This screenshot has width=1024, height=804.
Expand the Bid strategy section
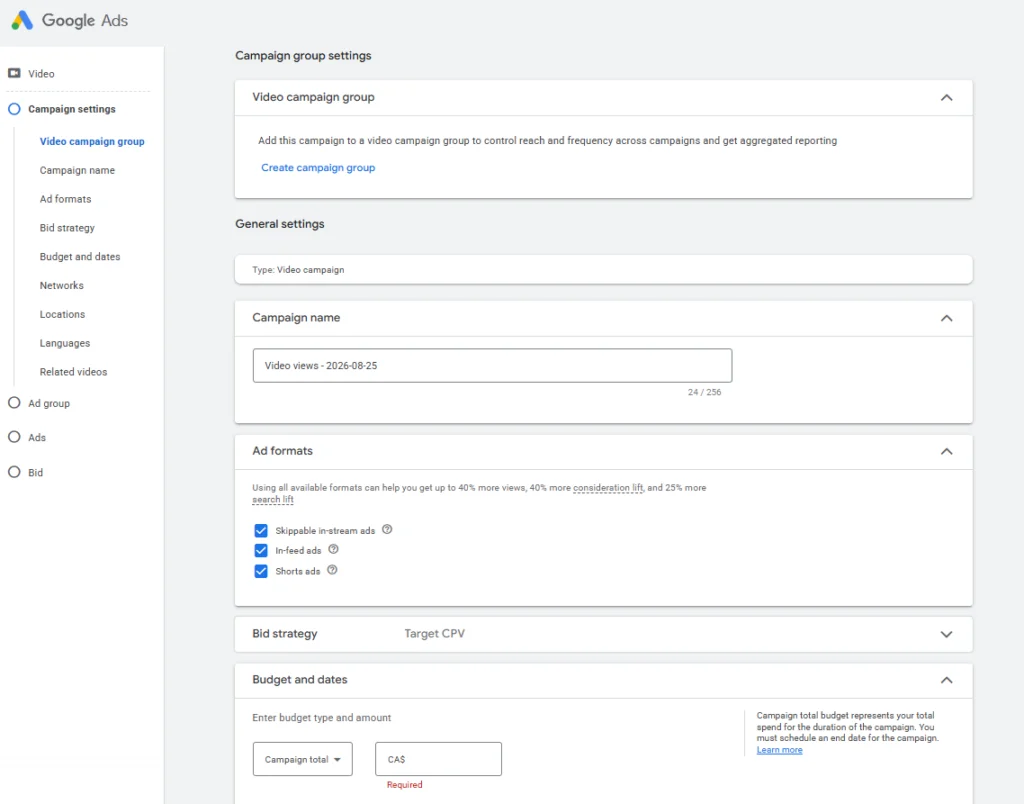(946, 634)
